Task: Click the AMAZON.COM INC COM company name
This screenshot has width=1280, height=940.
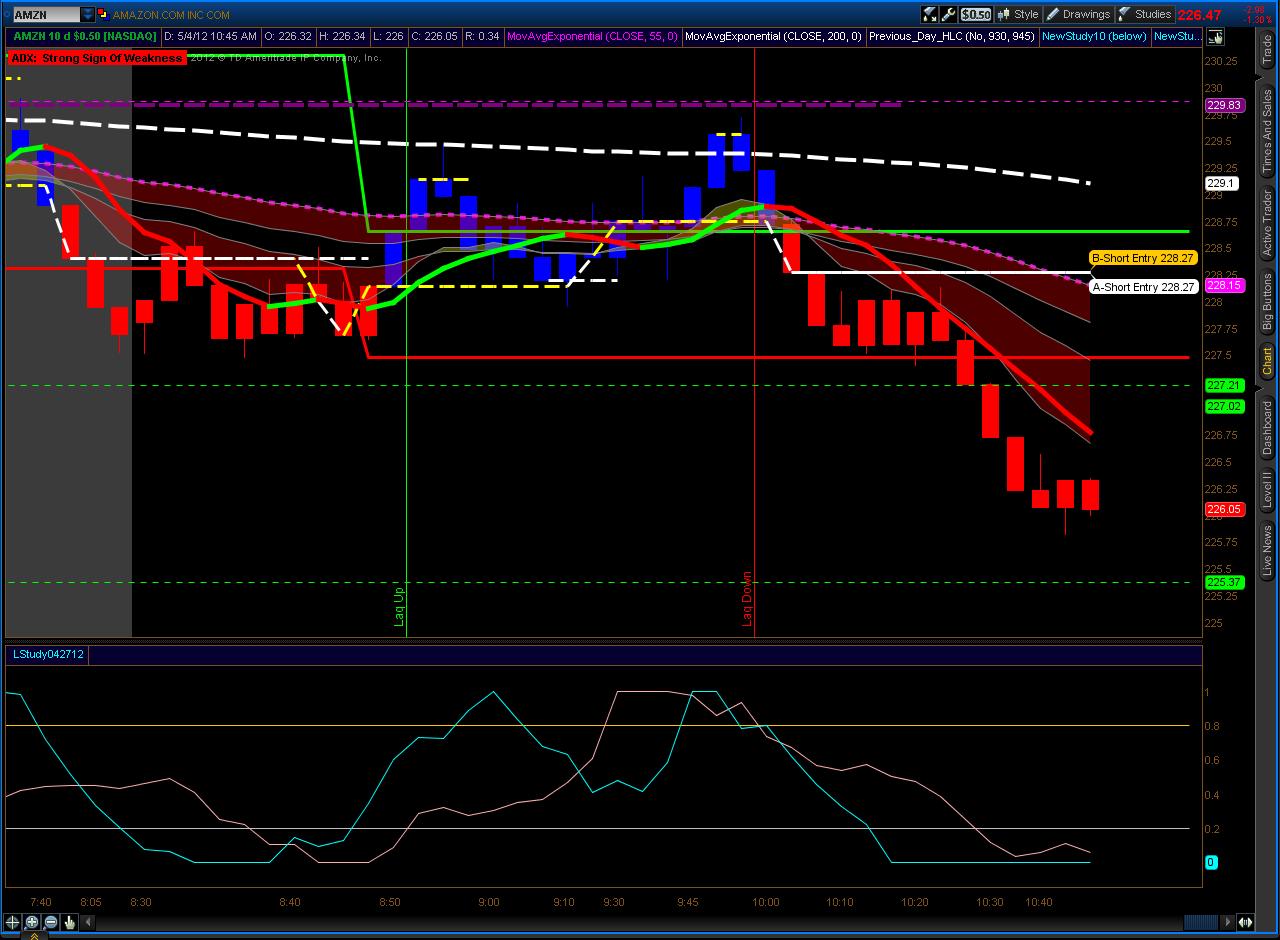Action: [x=171, y=15]
